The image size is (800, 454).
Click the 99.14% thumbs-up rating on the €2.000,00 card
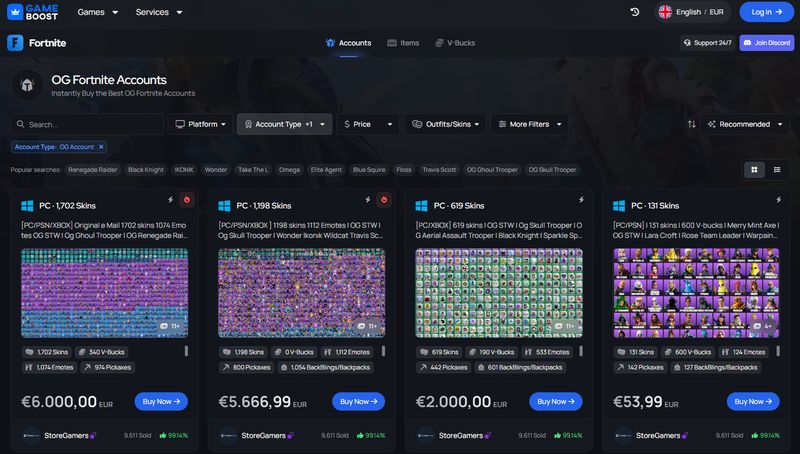[x=568, y=435]
